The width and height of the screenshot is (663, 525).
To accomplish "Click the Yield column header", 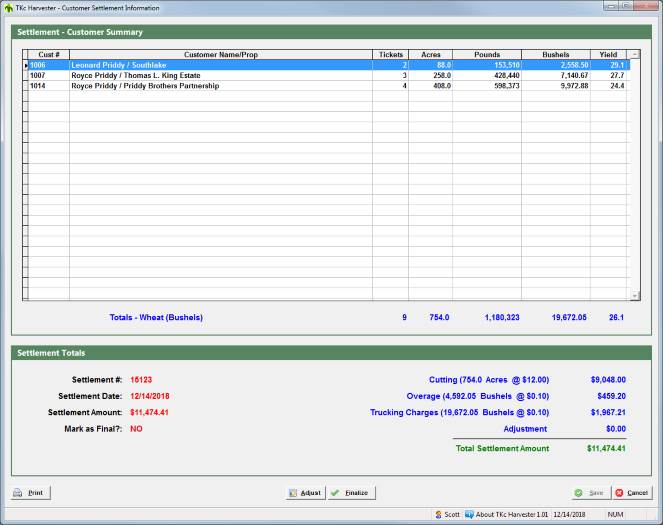I will click(x=608, y=54).
